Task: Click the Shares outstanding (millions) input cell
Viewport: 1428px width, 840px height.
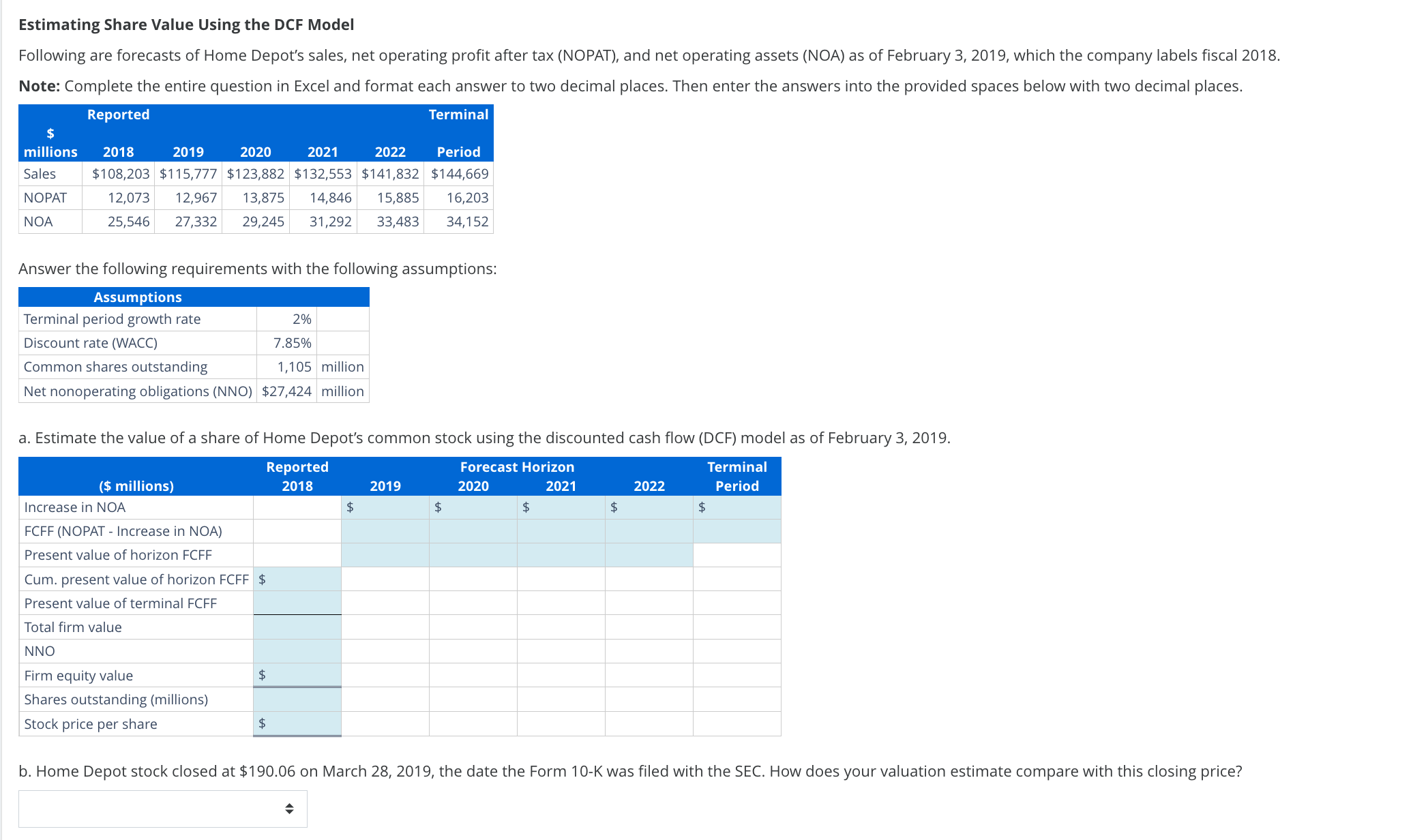Action: click(x=297, y=699)
